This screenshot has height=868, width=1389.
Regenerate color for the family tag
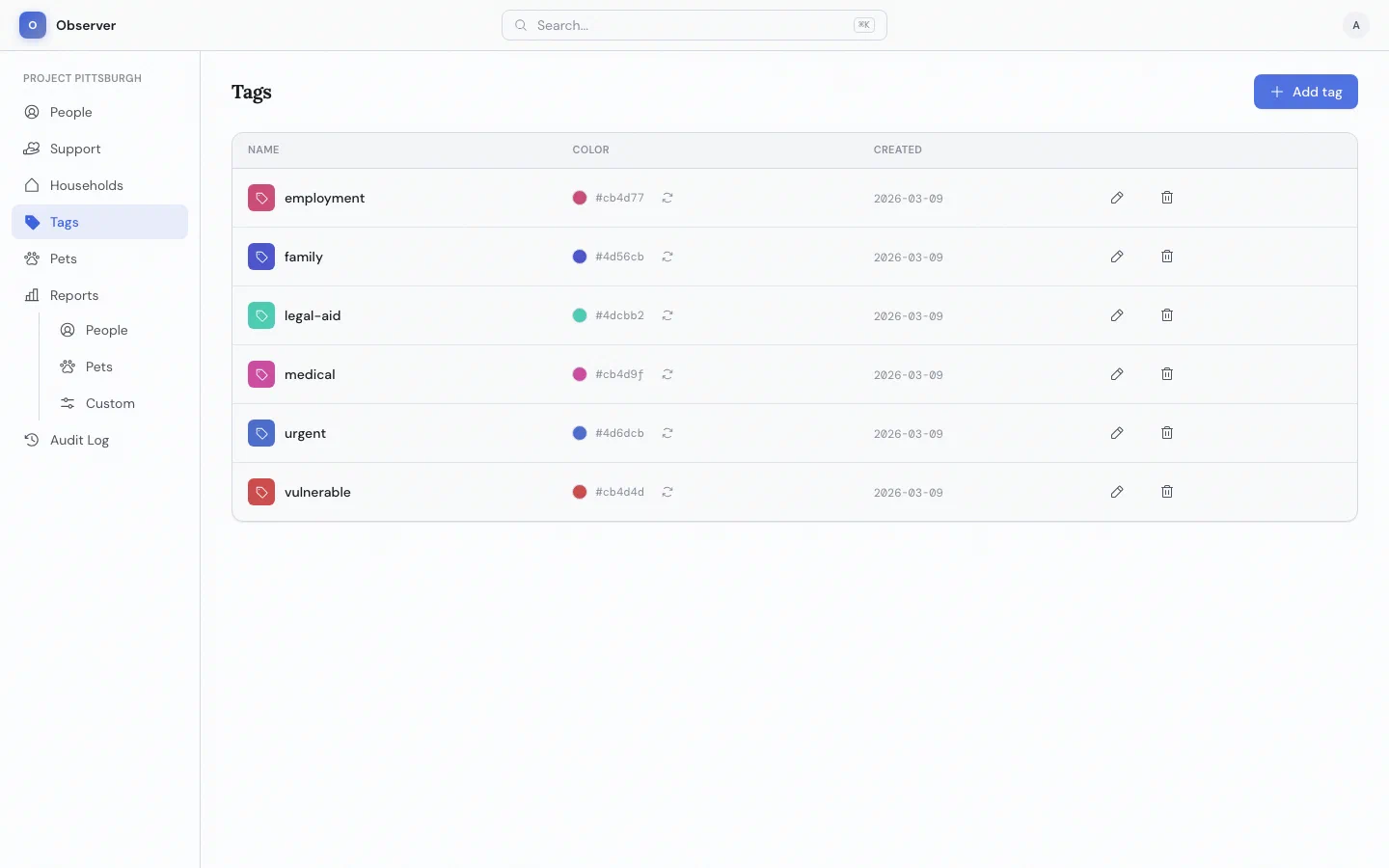[667, 257]
